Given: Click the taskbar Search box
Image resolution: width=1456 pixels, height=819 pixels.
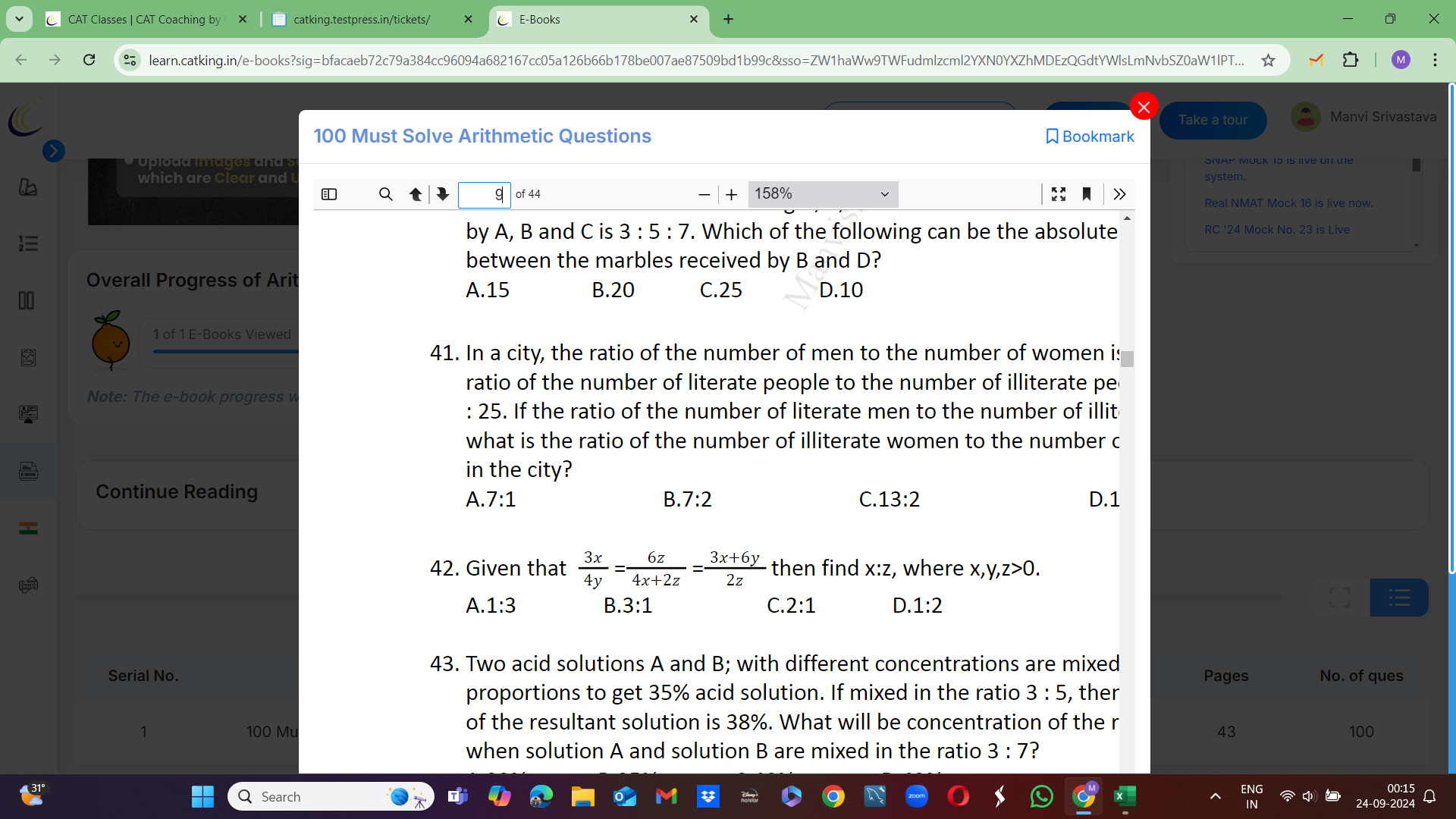Looking at the screenshot, I should coord(331,796).
